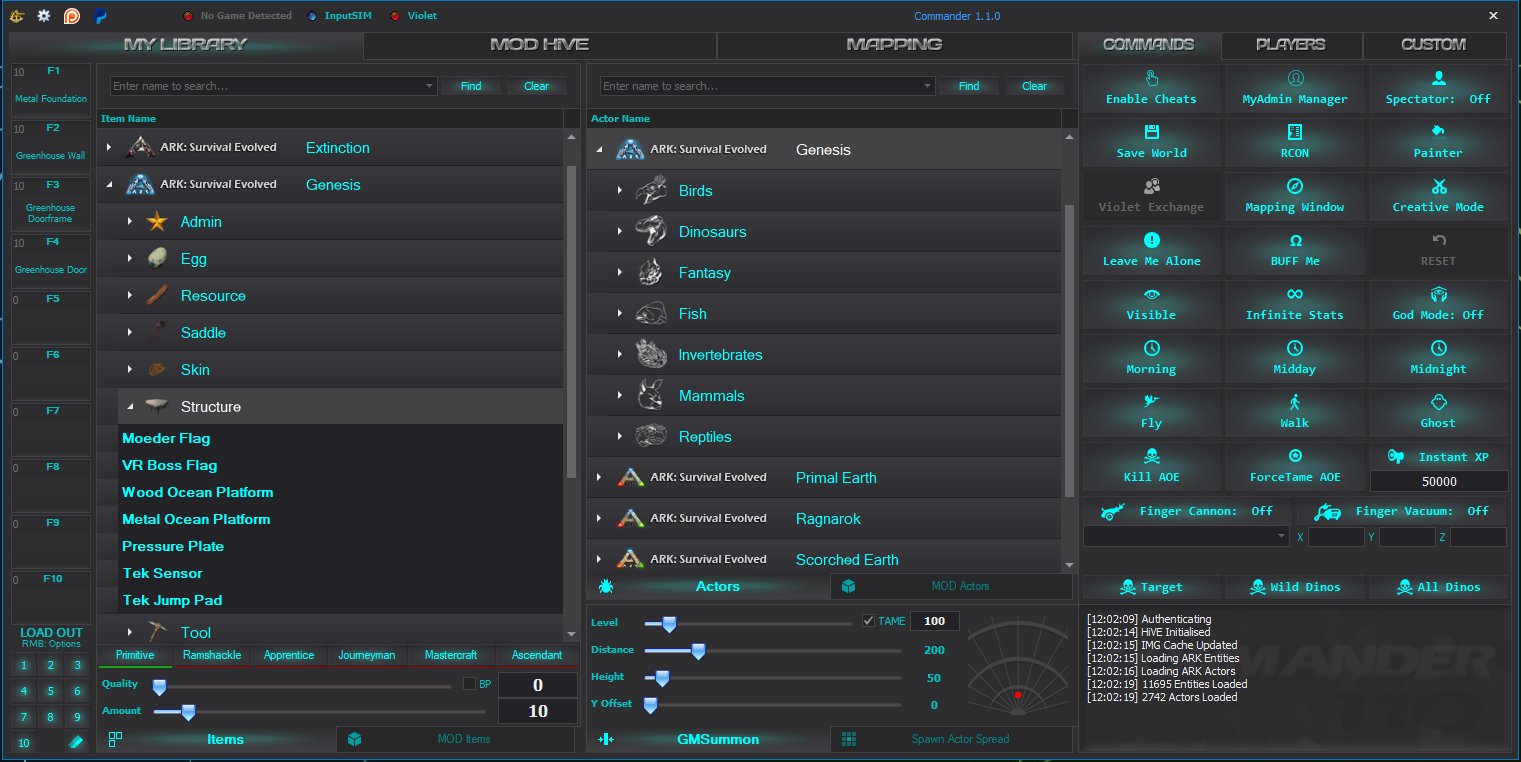1521x762 pixels.
Task: Open the Patreon icon in title bar
Action: [x=71, y=16]
